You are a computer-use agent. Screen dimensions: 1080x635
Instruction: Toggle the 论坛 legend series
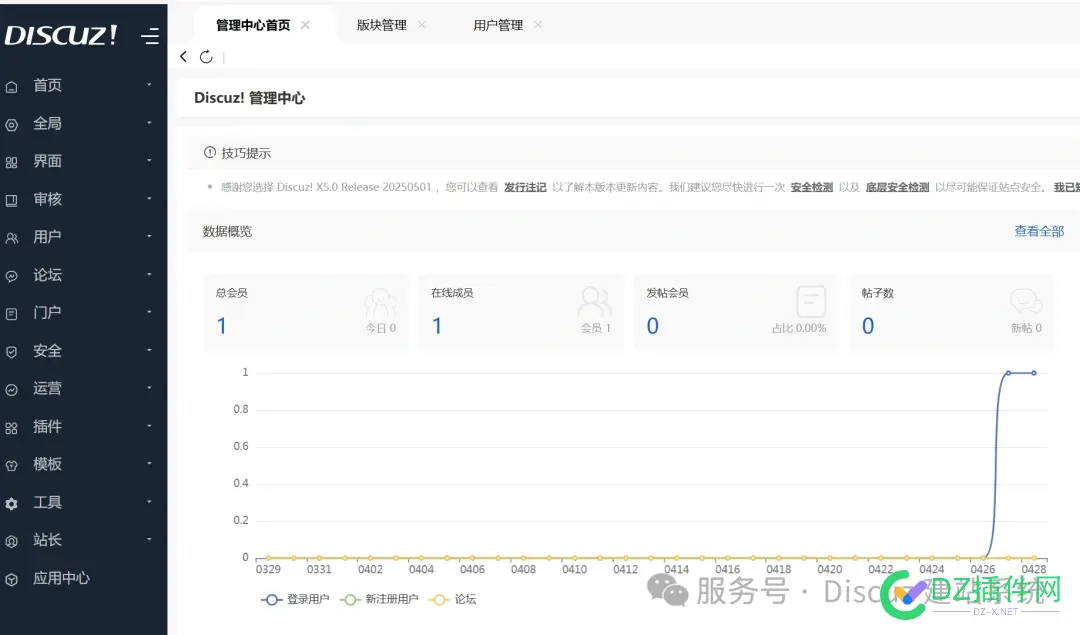point(452,599)
